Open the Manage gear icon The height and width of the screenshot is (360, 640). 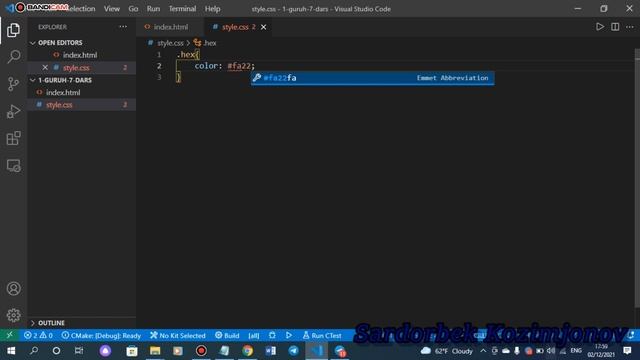click(x=13, y=315)
